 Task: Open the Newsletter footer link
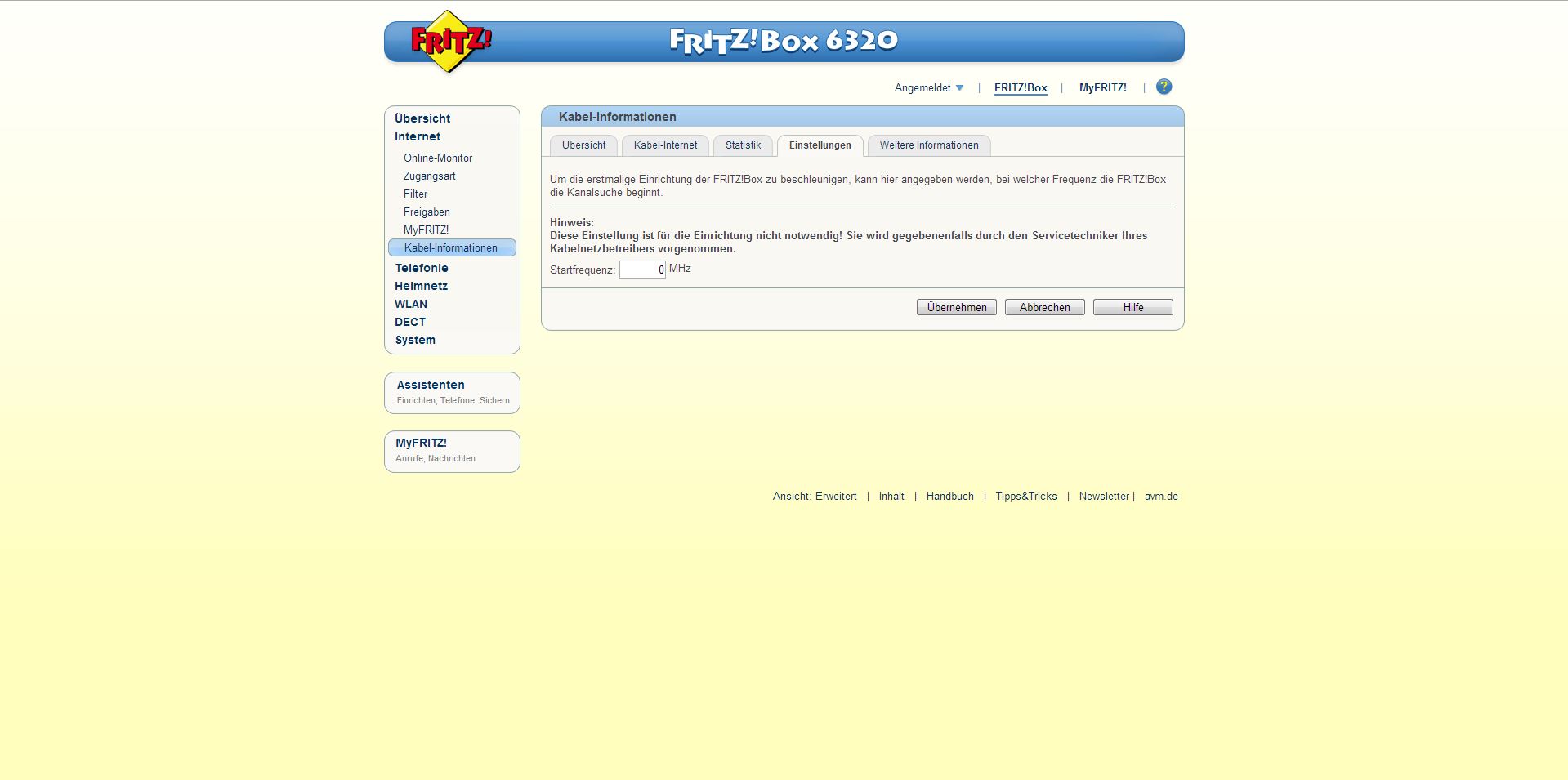tap(1104, 497)
